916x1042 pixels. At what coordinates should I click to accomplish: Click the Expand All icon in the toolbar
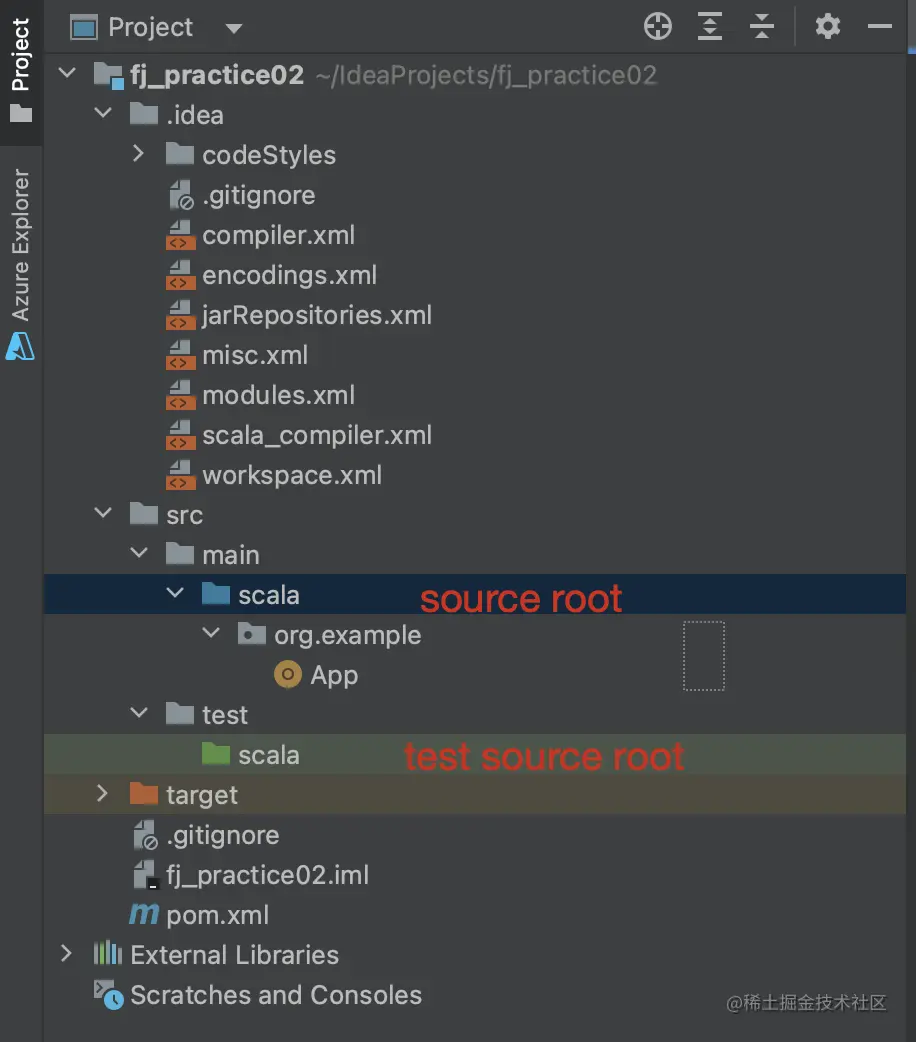pos(710,27)
